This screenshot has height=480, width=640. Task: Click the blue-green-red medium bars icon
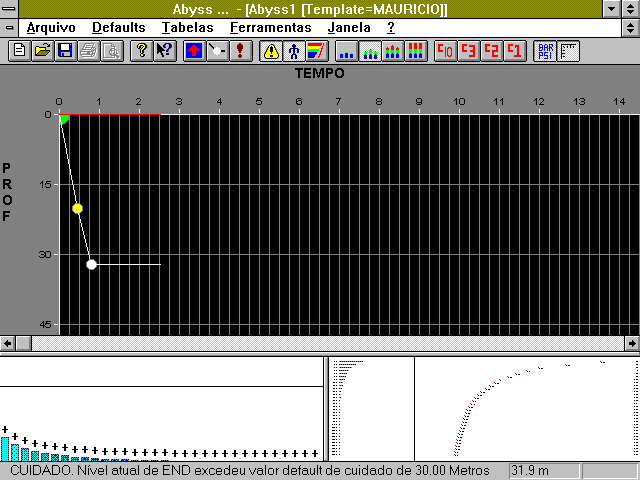pyautogui.click(x=393, y=51)
